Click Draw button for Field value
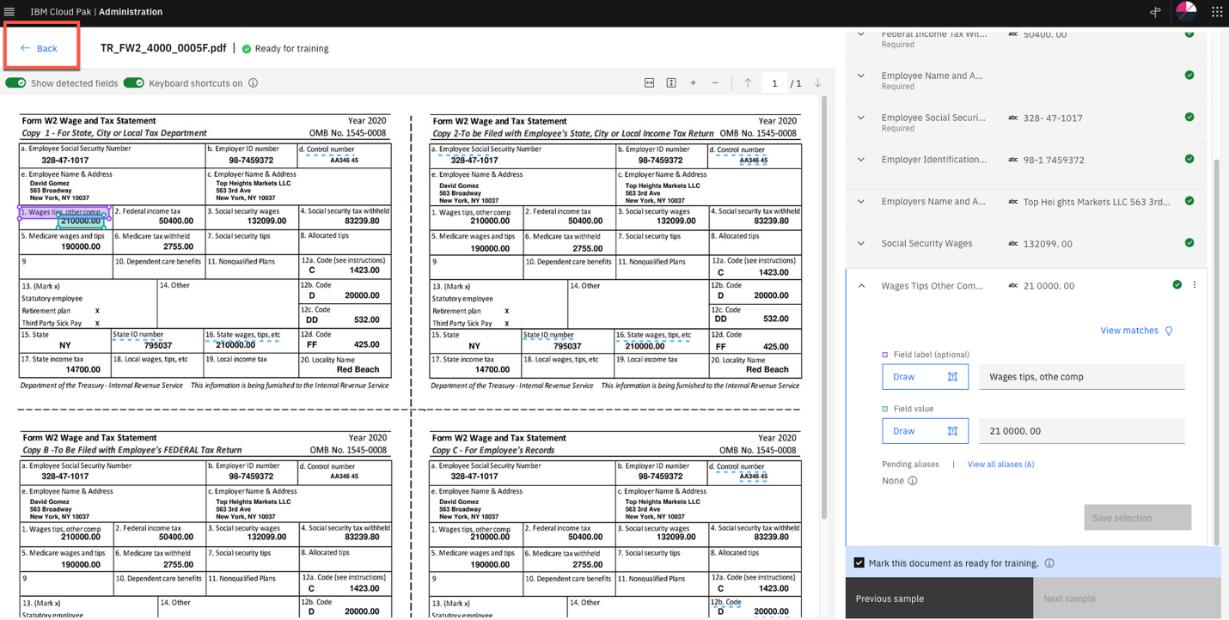 925,431
